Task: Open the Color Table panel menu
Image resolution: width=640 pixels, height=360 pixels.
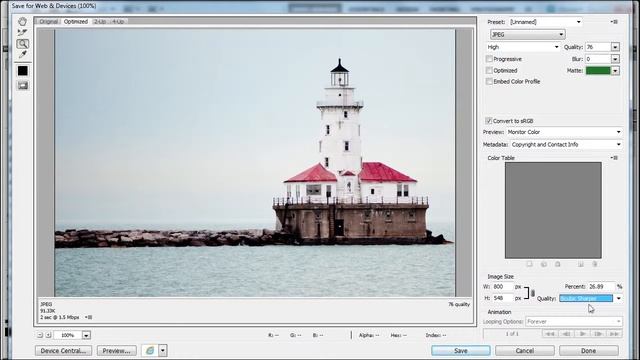Action: (615, 158)
